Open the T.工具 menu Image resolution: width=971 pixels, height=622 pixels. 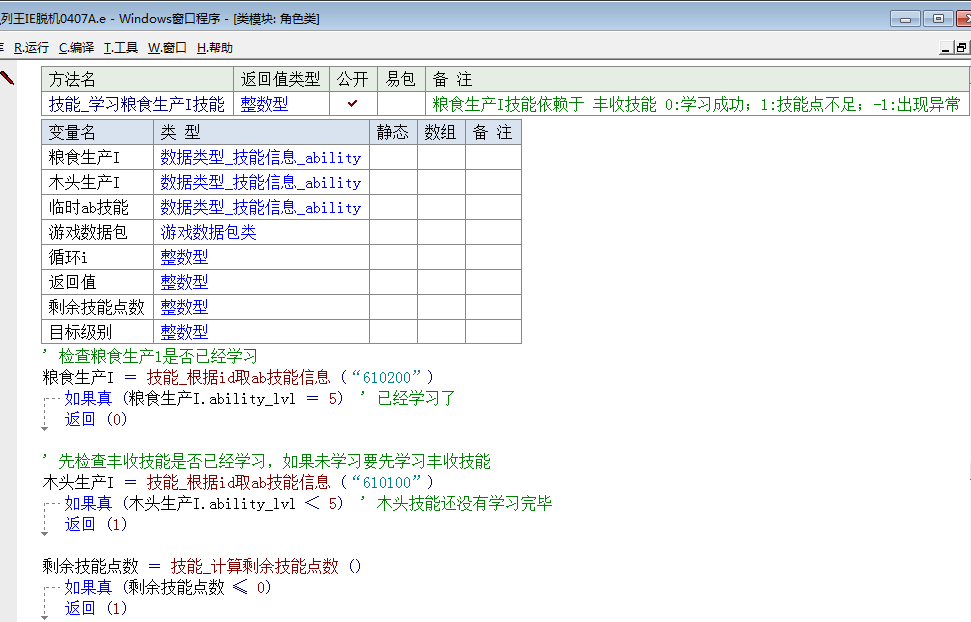click(121, 47)
